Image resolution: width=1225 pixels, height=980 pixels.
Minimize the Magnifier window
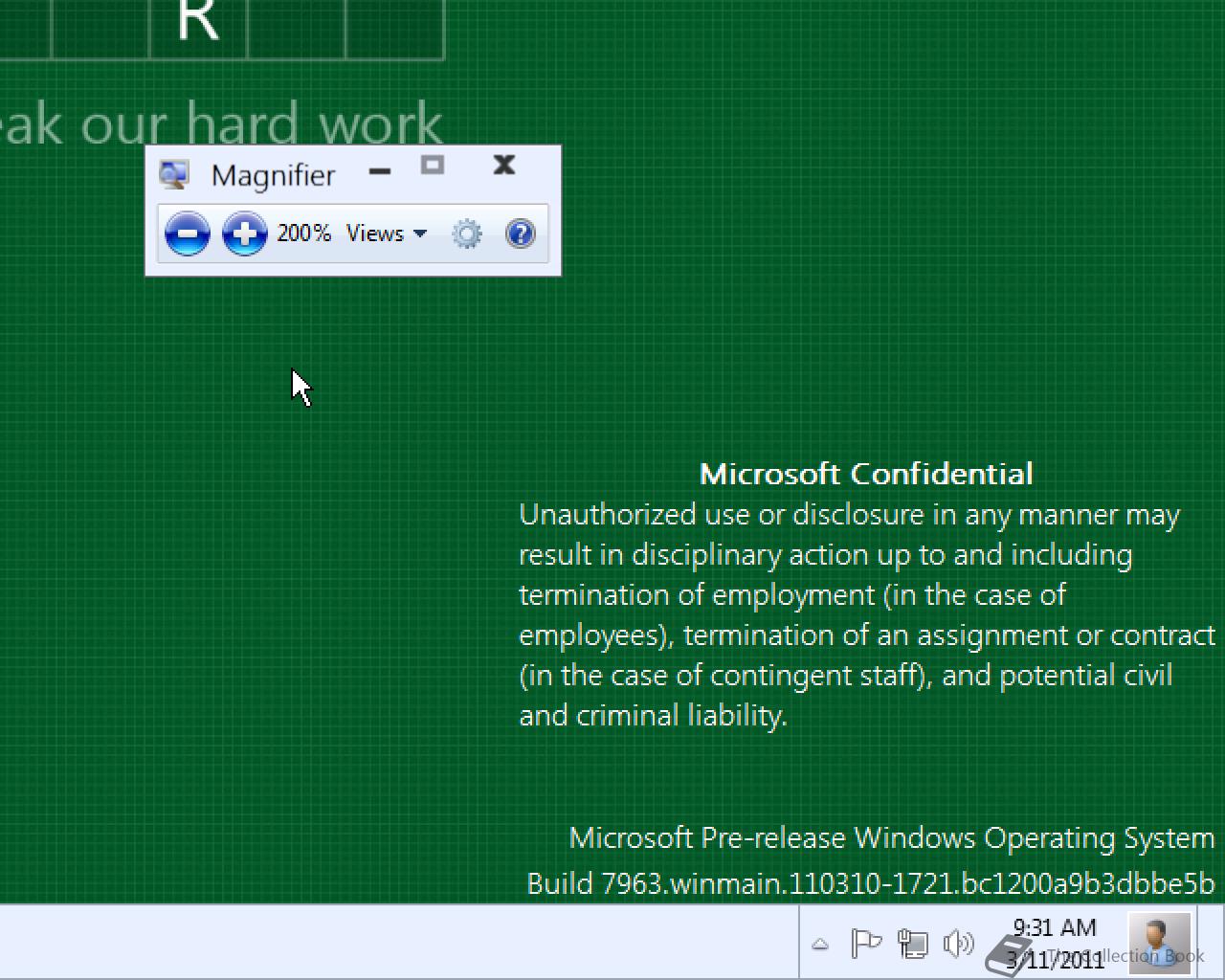pos(380,171)
